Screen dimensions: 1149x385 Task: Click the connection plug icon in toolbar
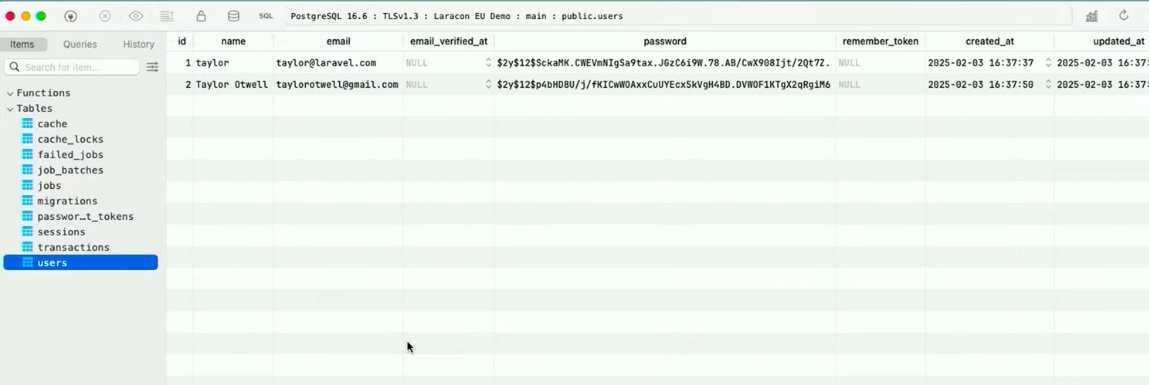[x=71, y=15]
